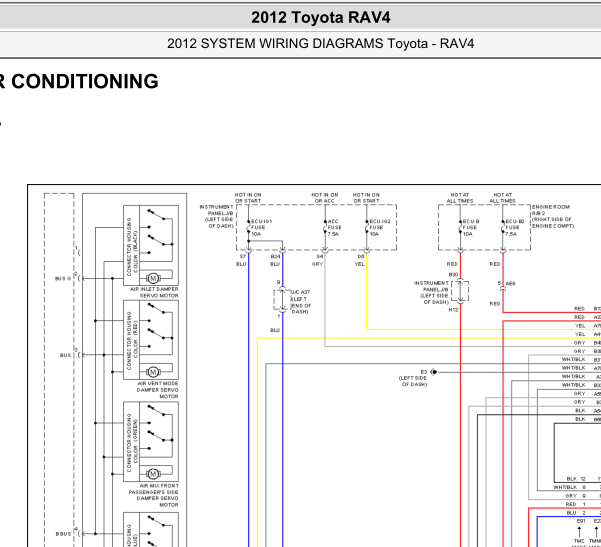
Task: Click 'INSTRUMENT PANEL J/B' label near B30 connector
Action: [x=431, y=286]
